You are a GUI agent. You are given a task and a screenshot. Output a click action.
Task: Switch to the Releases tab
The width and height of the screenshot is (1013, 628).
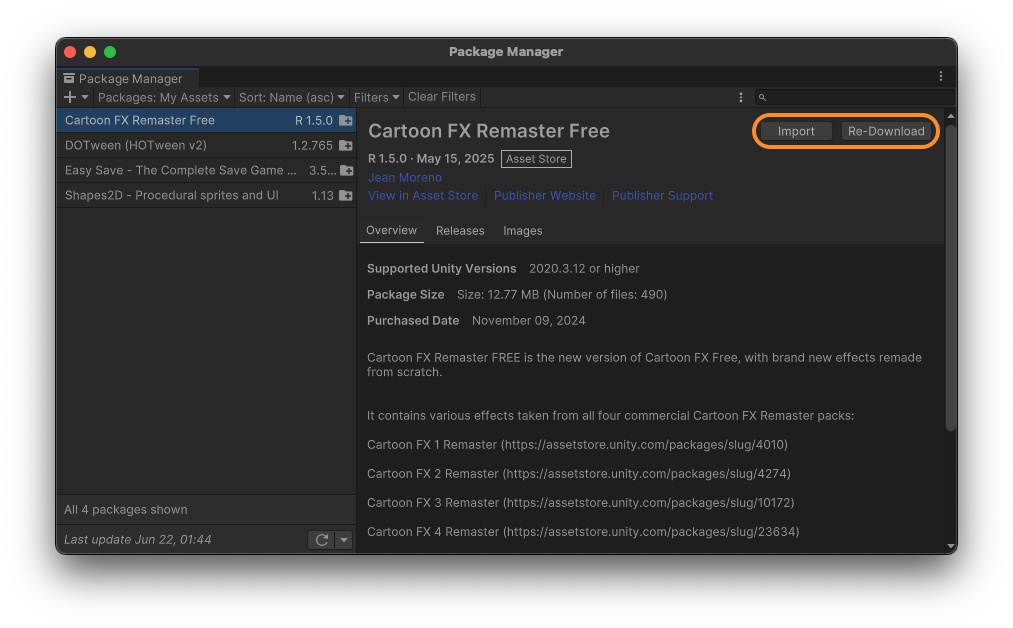tap(460, 231)
